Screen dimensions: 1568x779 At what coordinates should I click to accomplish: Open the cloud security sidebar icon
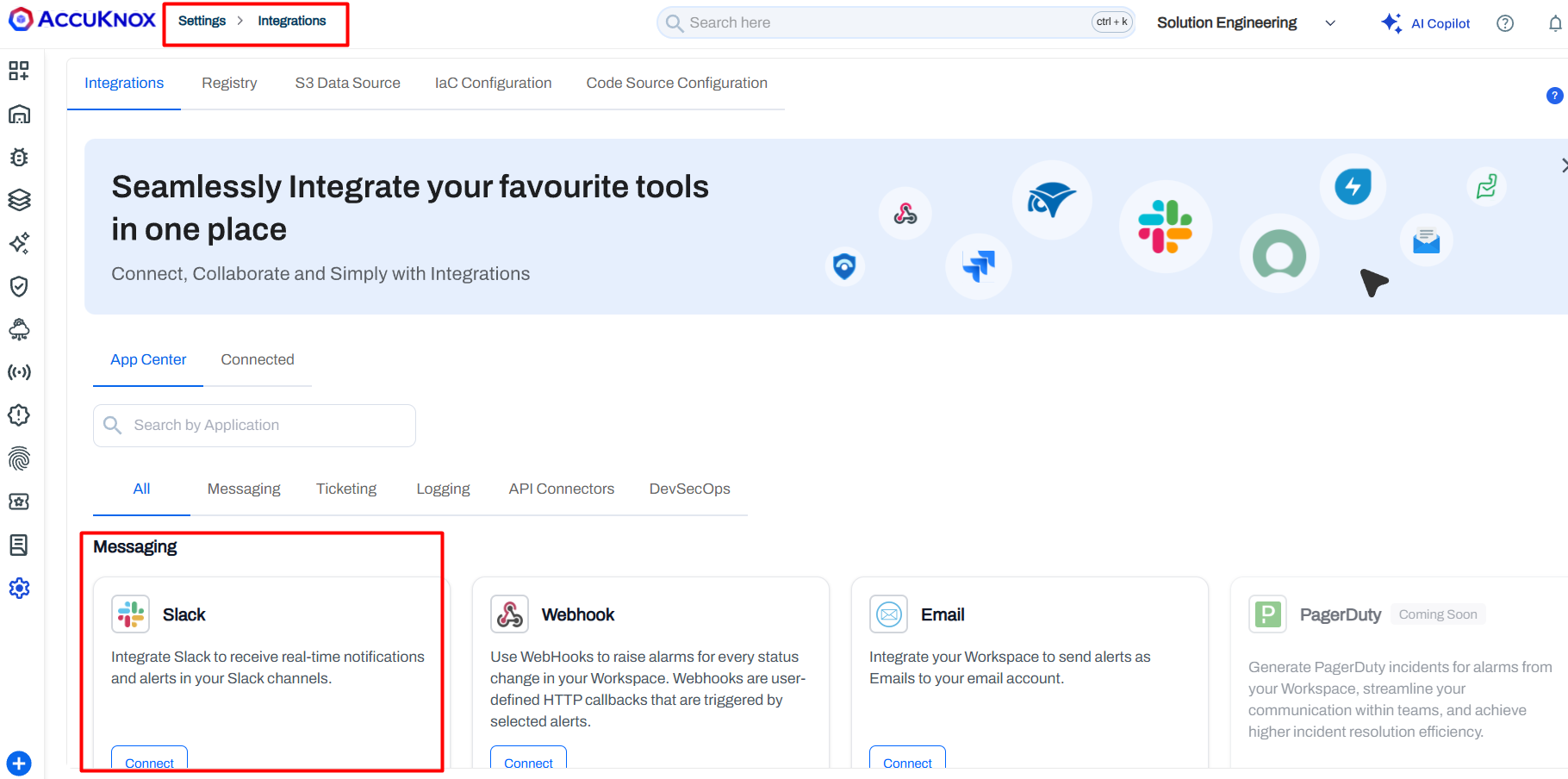pyautogui.click(x=19, y=329)
